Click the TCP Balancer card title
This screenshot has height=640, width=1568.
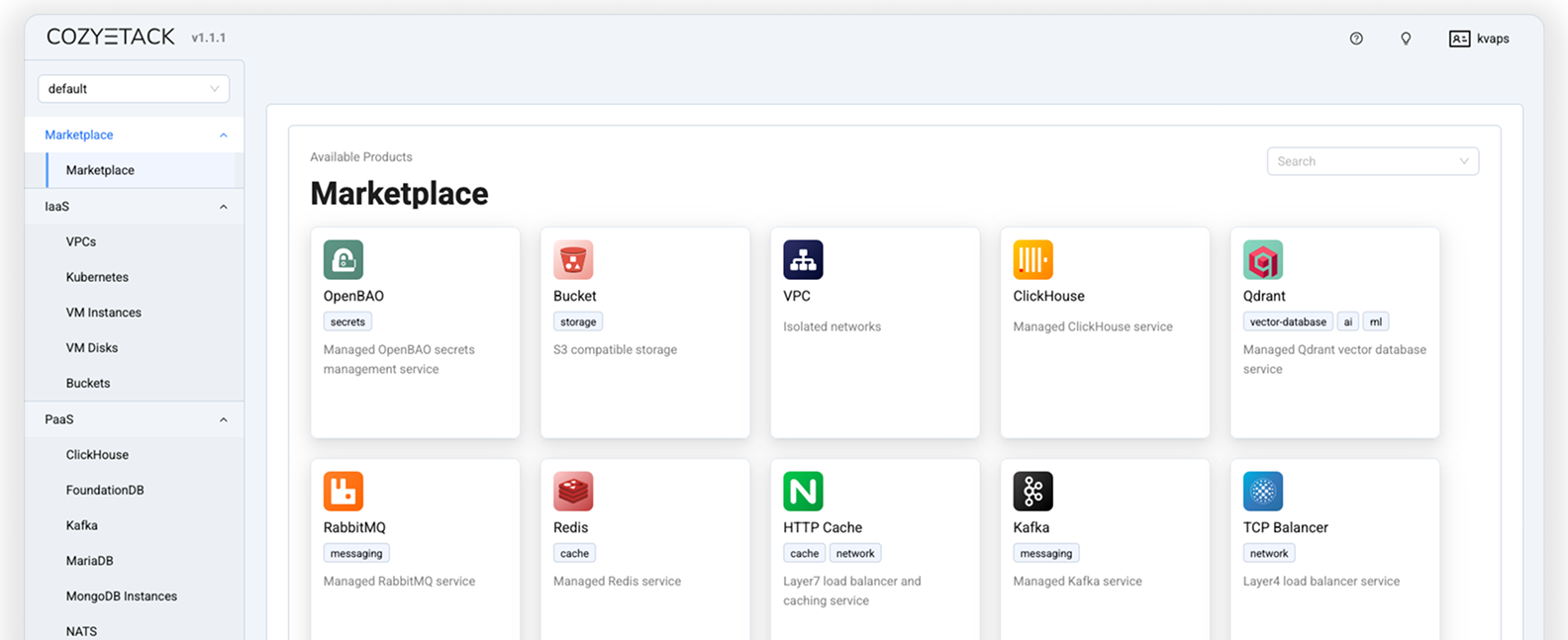click(1286, 527)
